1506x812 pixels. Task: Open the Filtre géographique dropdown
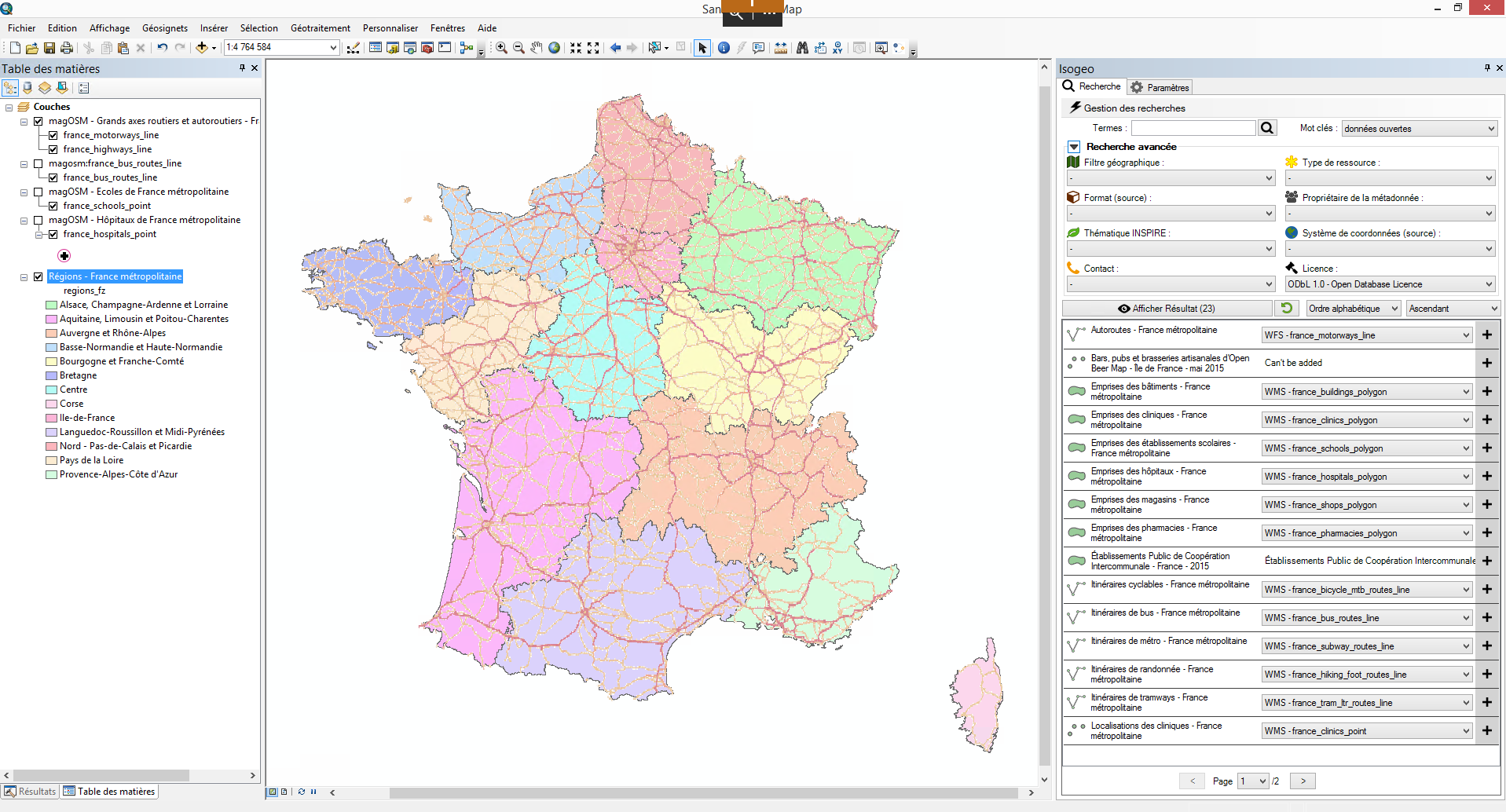click(x=1170, y=178)
